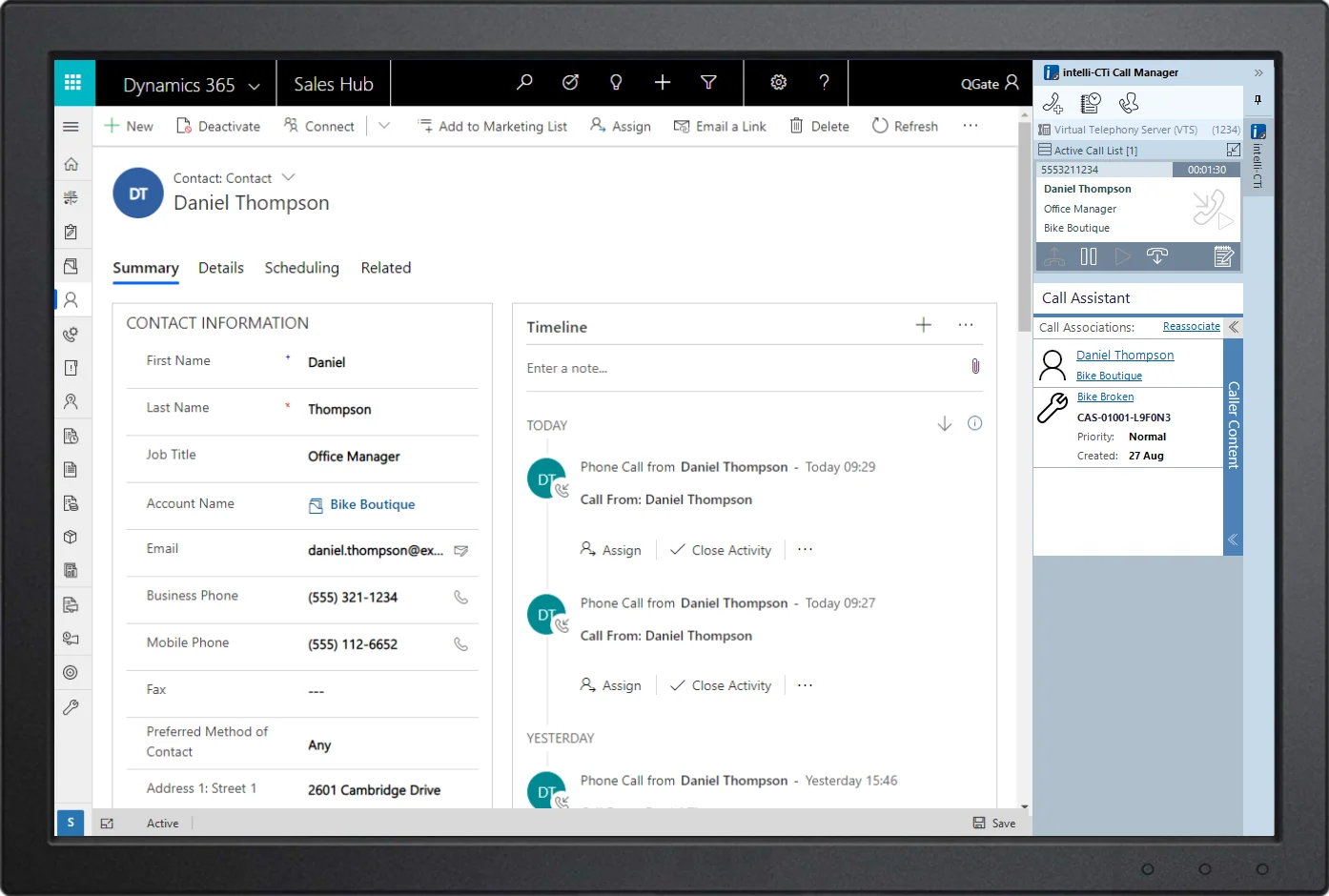Switch to the Details tab

click(221, 268)
